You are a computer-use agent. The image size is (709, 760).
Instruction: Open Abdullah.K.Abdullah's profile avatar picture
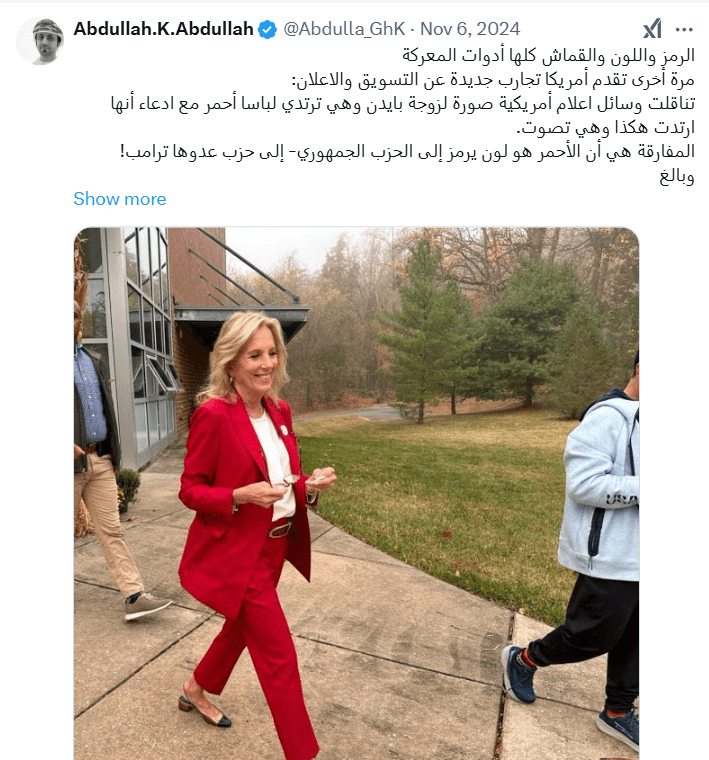point(40,41)
